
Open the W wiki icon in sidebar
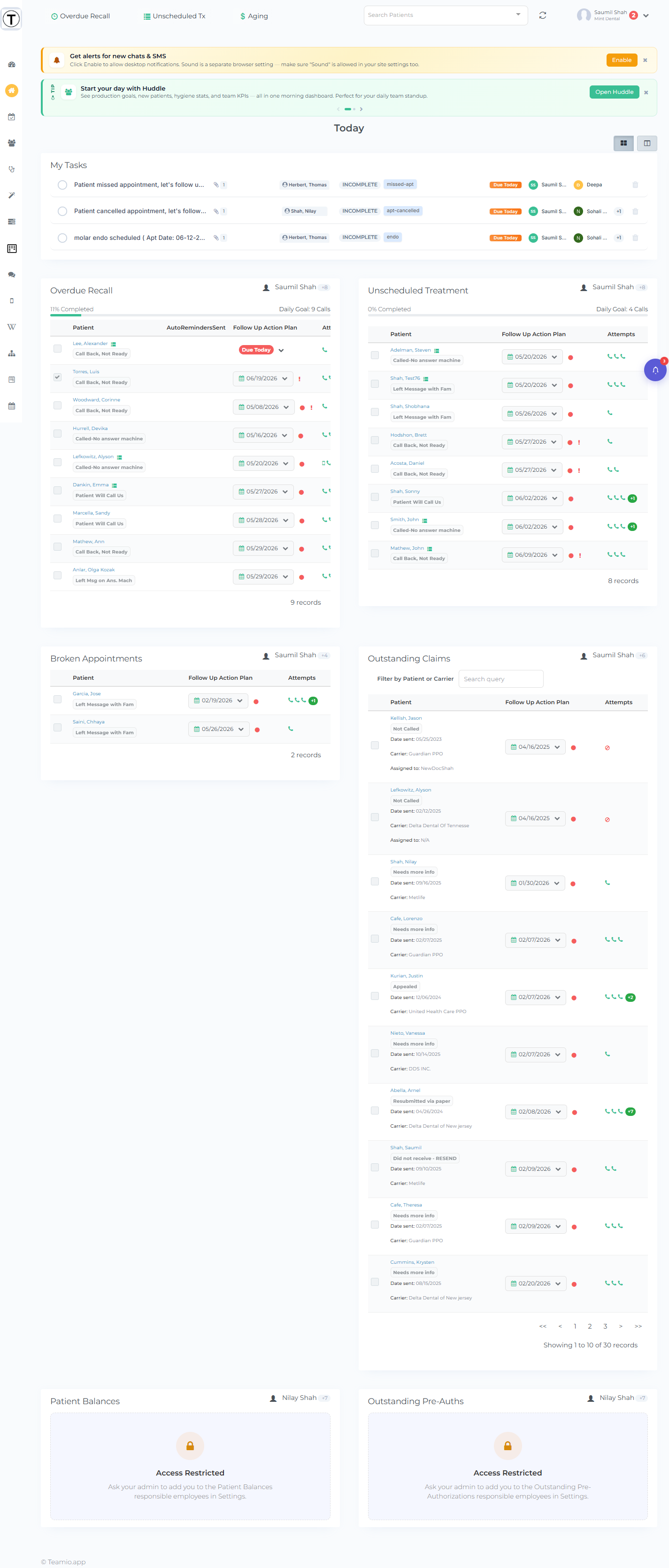click(x=12, y=327)
